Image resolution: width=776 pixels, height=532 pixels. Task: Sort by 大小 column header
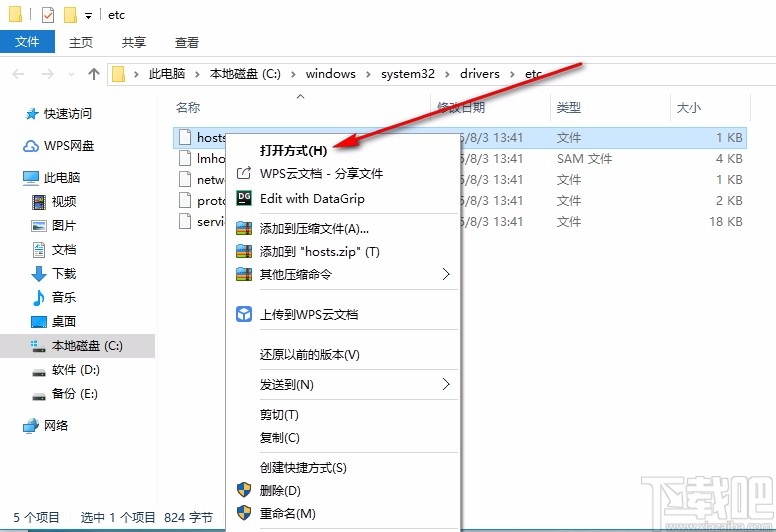(688, 107)
